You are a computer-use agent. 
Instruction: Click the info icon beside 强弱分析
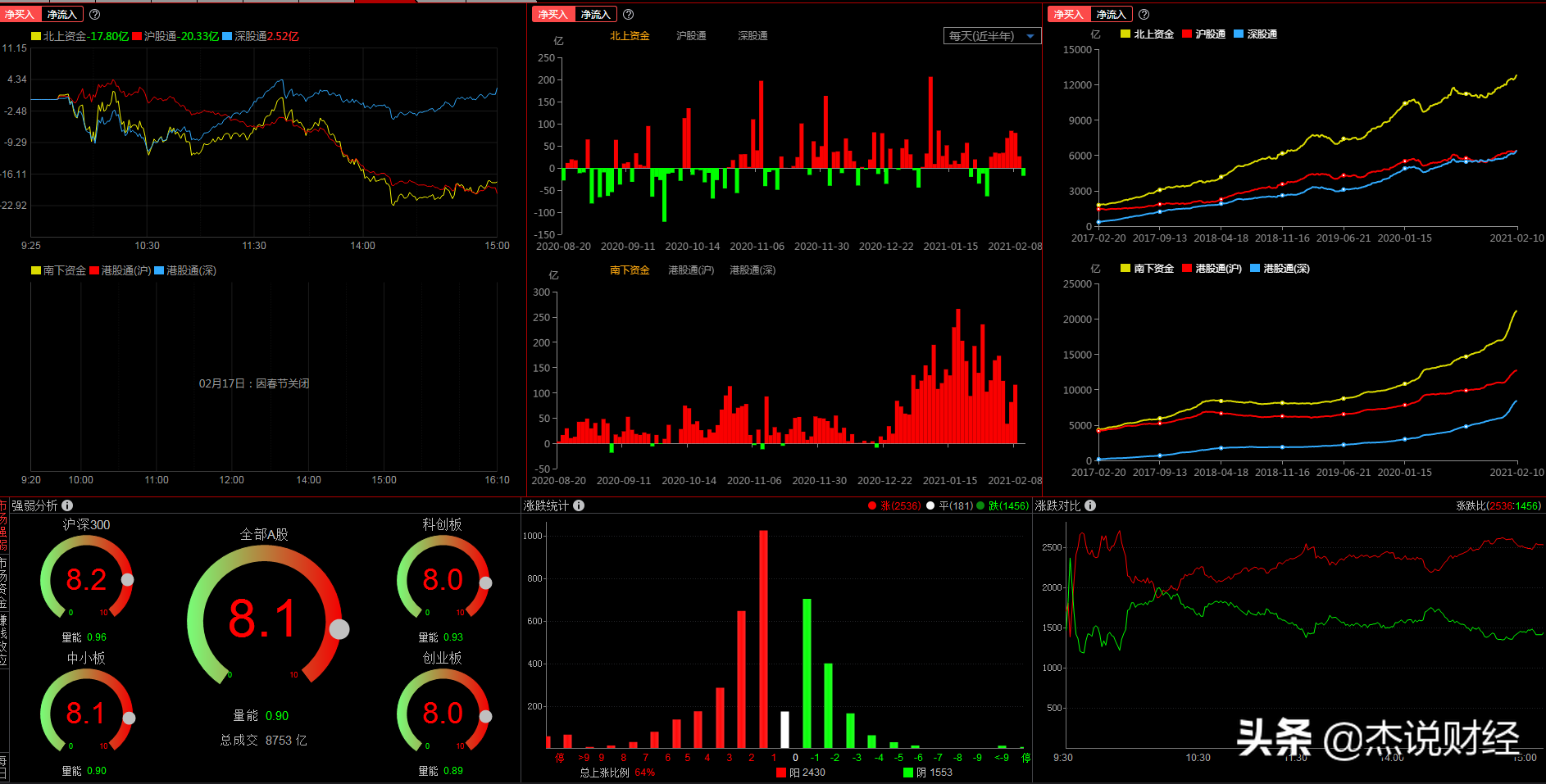pos(67,505)
